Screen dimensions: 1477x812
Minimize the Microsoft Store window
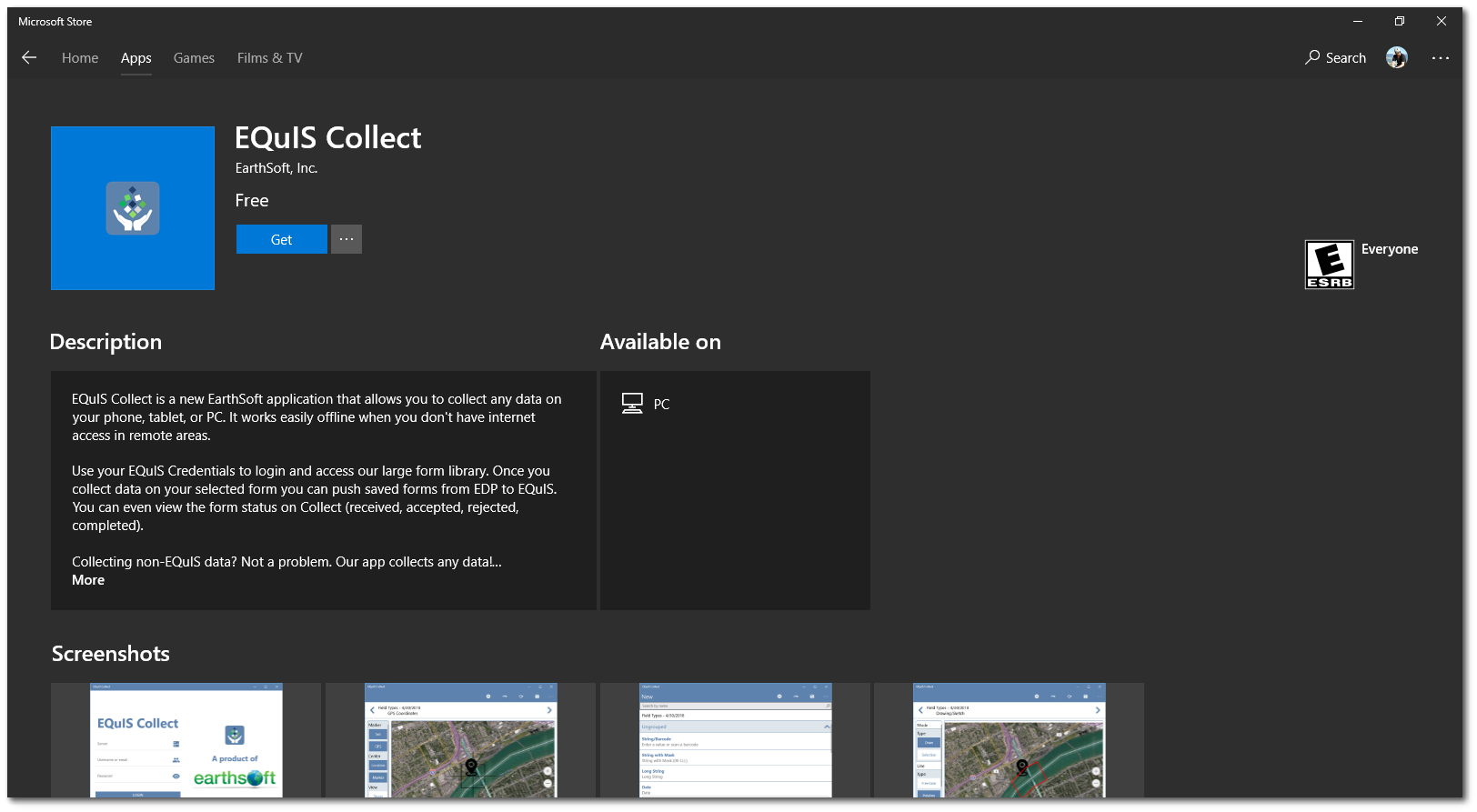pyautogui.click(x=1358, y=21)
